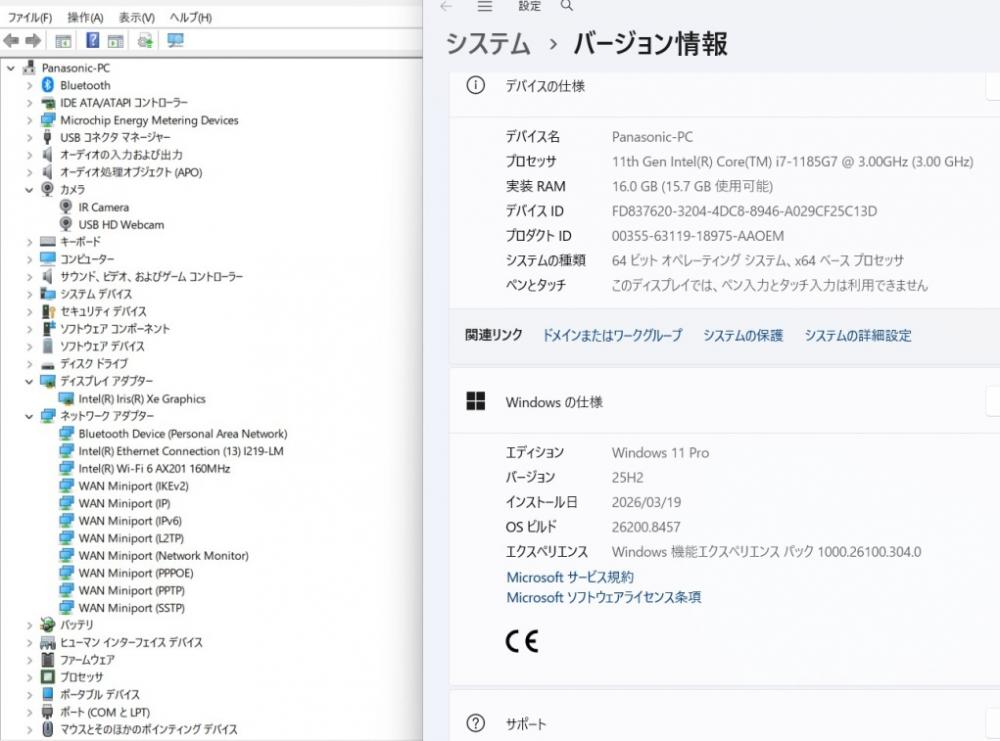Viewport: 1000px width, 741px height.
Task: Expand the システム デバイス category
Action: point(29,294)
